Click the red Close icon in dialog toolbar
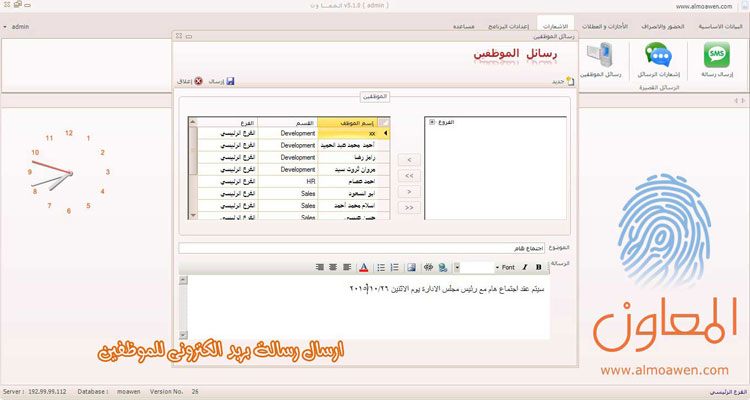Image resolution: width=750 pixels, height=400 pixels. point(198,81)
